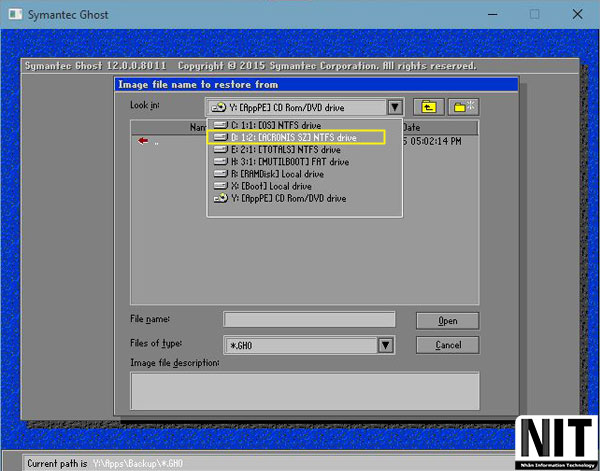
Task: Click the Symantec Ghost title bar app icon
Action: tap(15, 15)
